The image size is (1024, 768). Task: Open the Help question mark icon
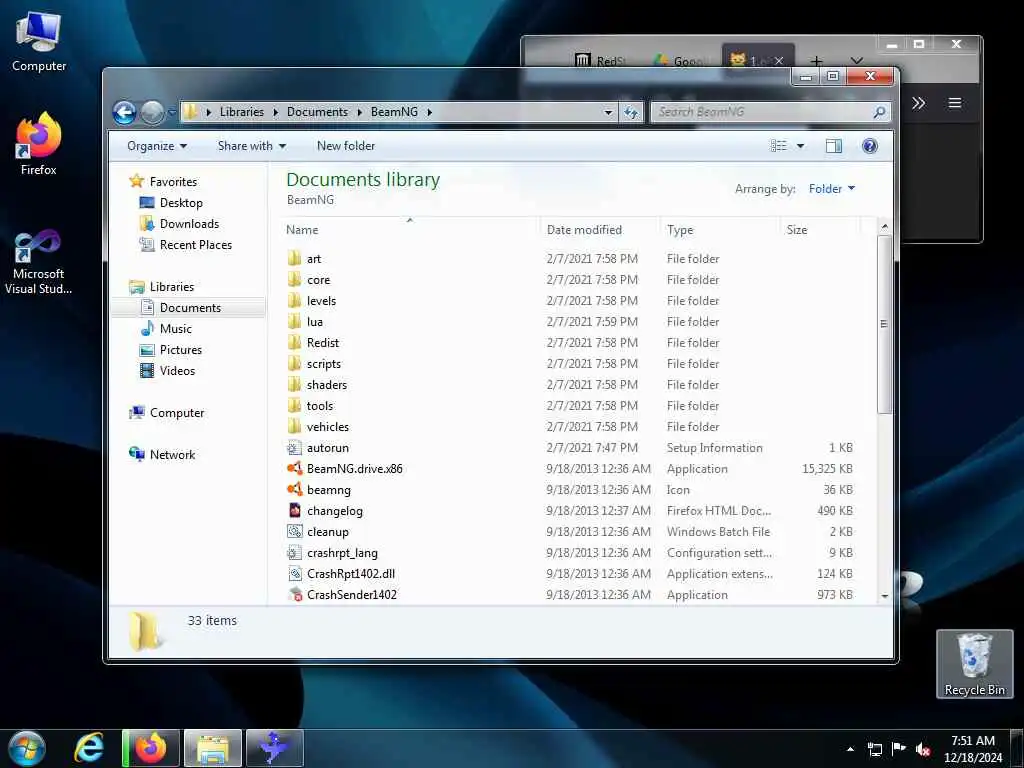[869, 146]
